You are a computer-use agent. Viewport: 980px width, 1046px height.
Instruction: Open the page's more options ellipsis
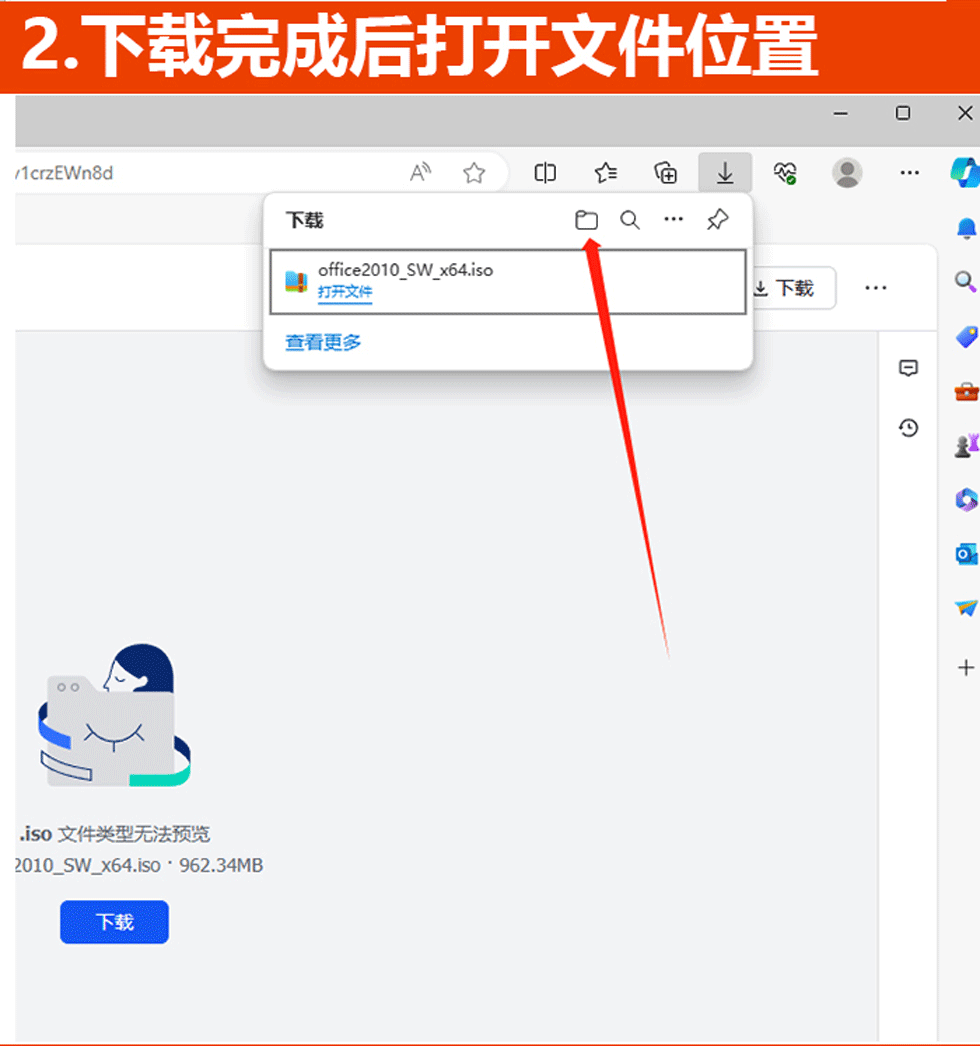875,288
